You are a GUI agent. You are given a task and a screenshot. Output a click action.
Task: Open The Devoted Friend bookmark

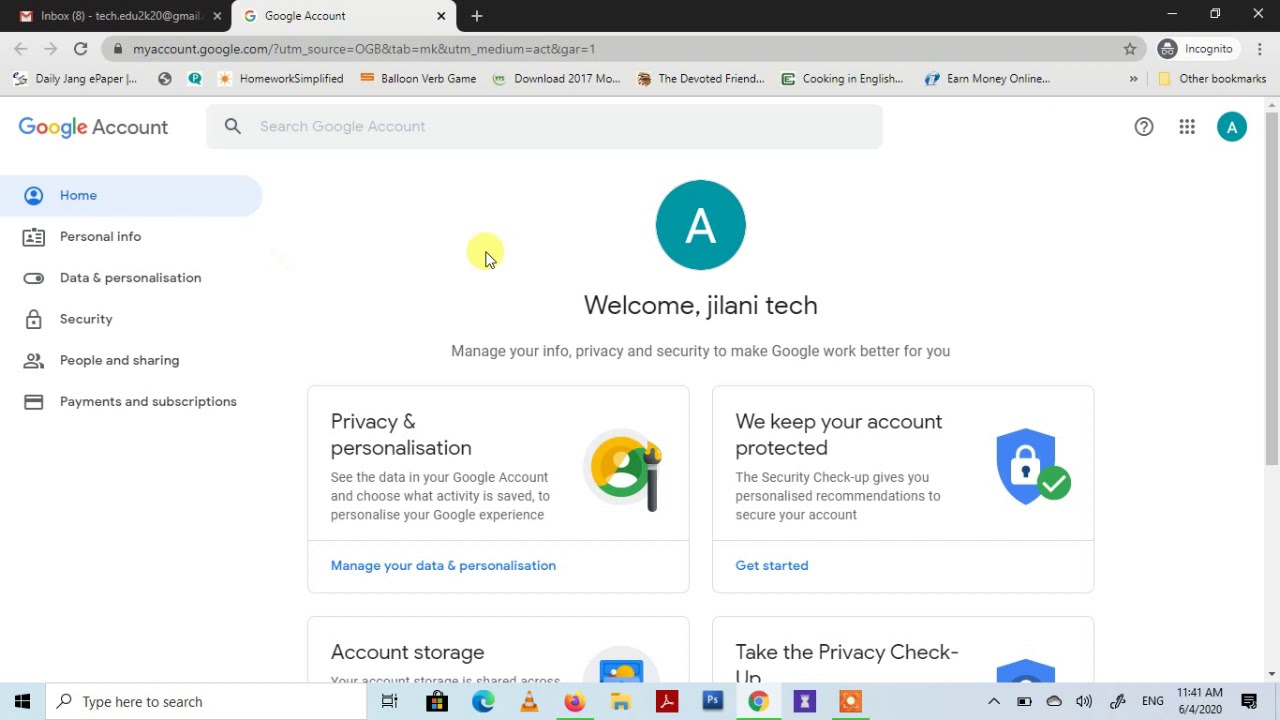(700, 79)
